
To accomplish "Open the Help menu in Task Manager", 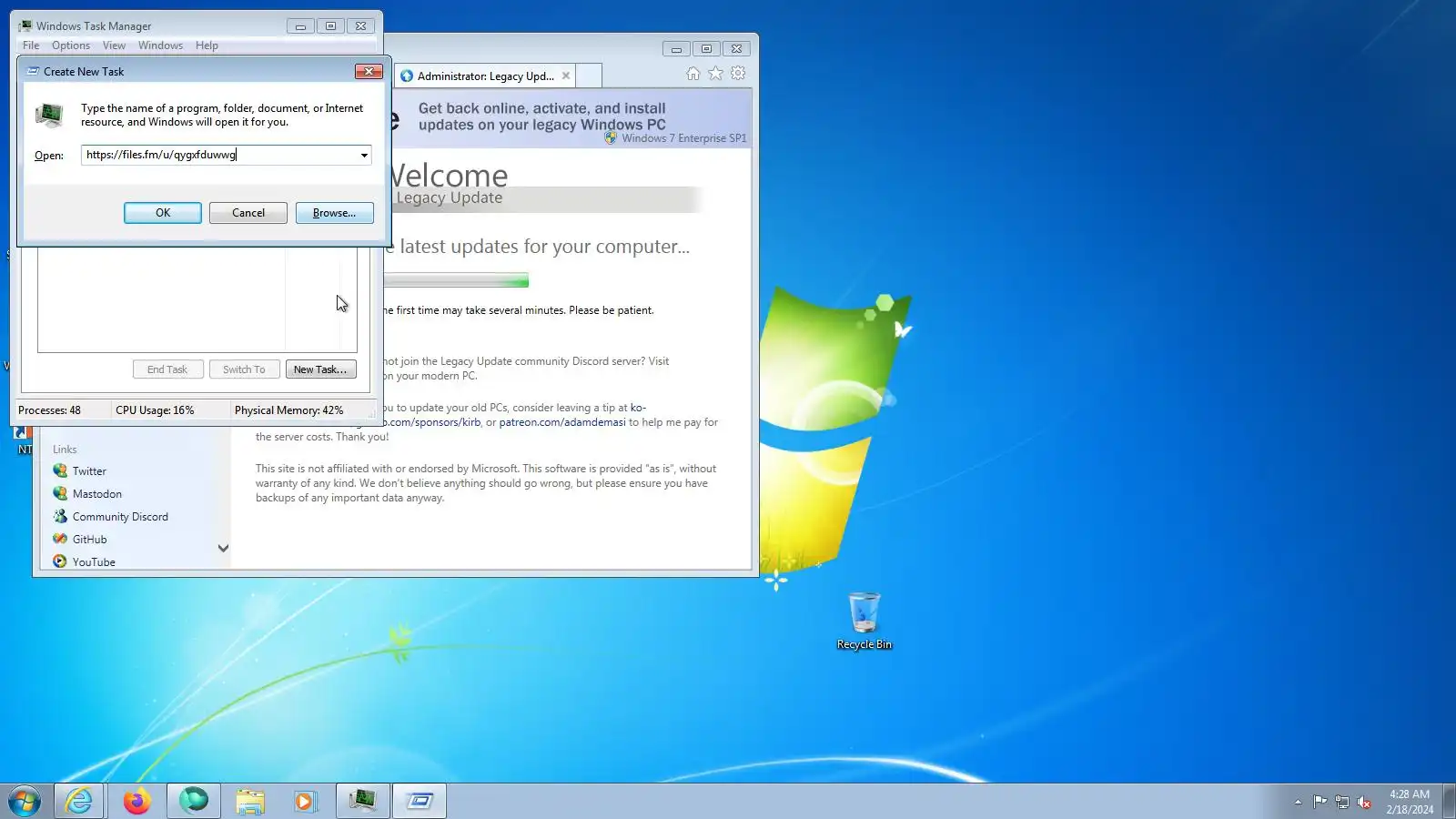I will click(x=207, y=45).
